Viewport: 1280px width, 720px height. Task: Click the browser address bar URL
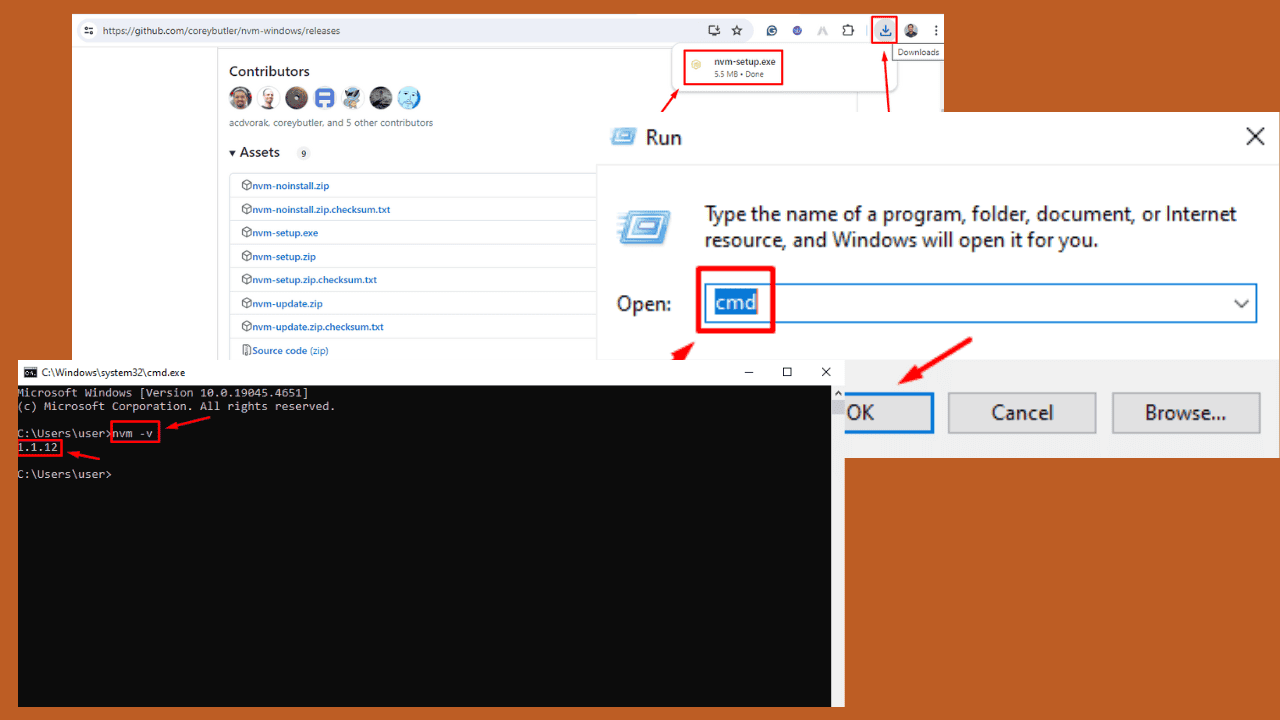(221, 31)
